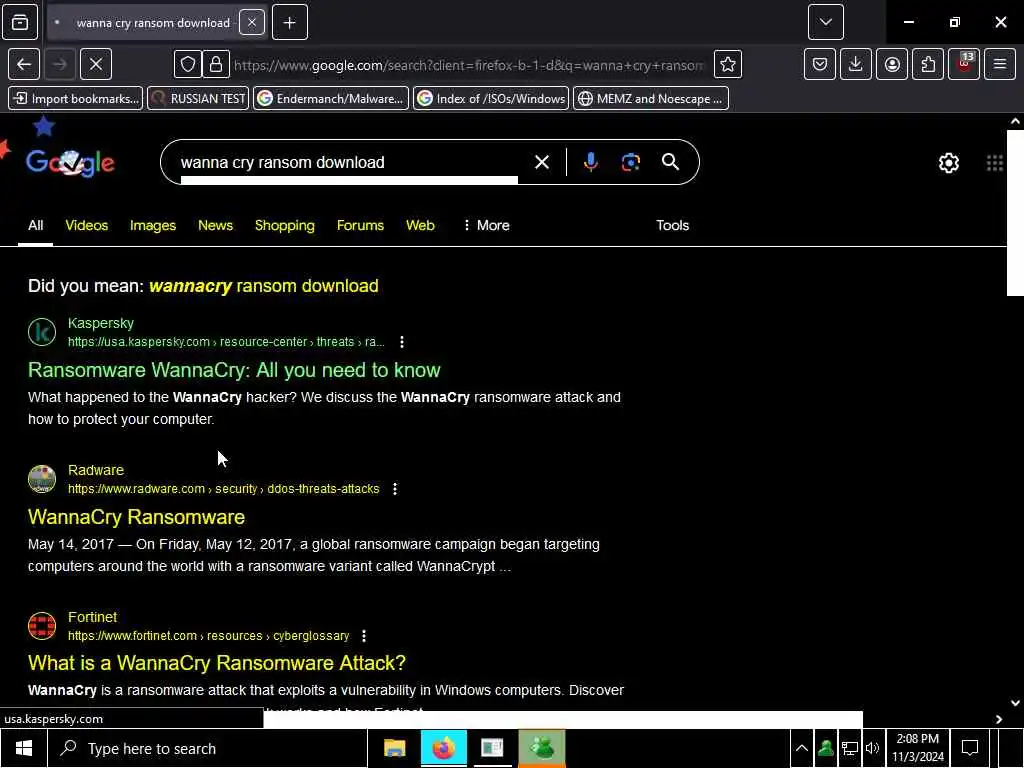Open Windows Start menu
The width and height of the screenshot is (1024, 768).
24,748
